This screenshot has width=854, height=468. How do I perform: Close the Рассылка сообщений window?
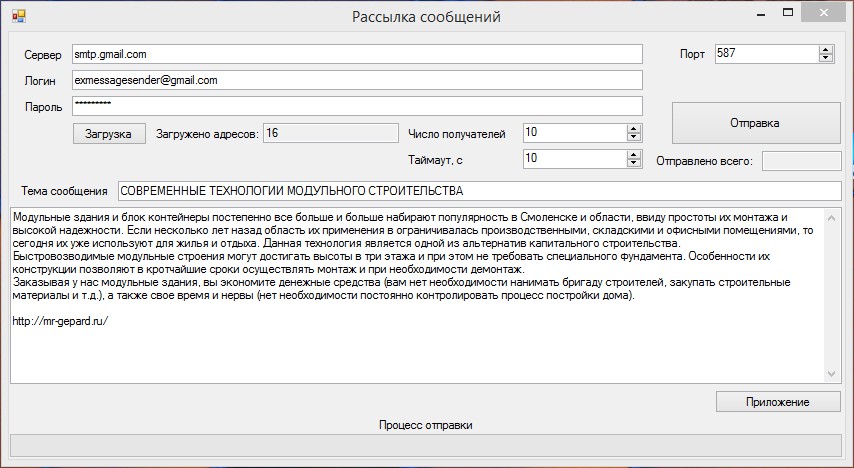coord(824,13)
